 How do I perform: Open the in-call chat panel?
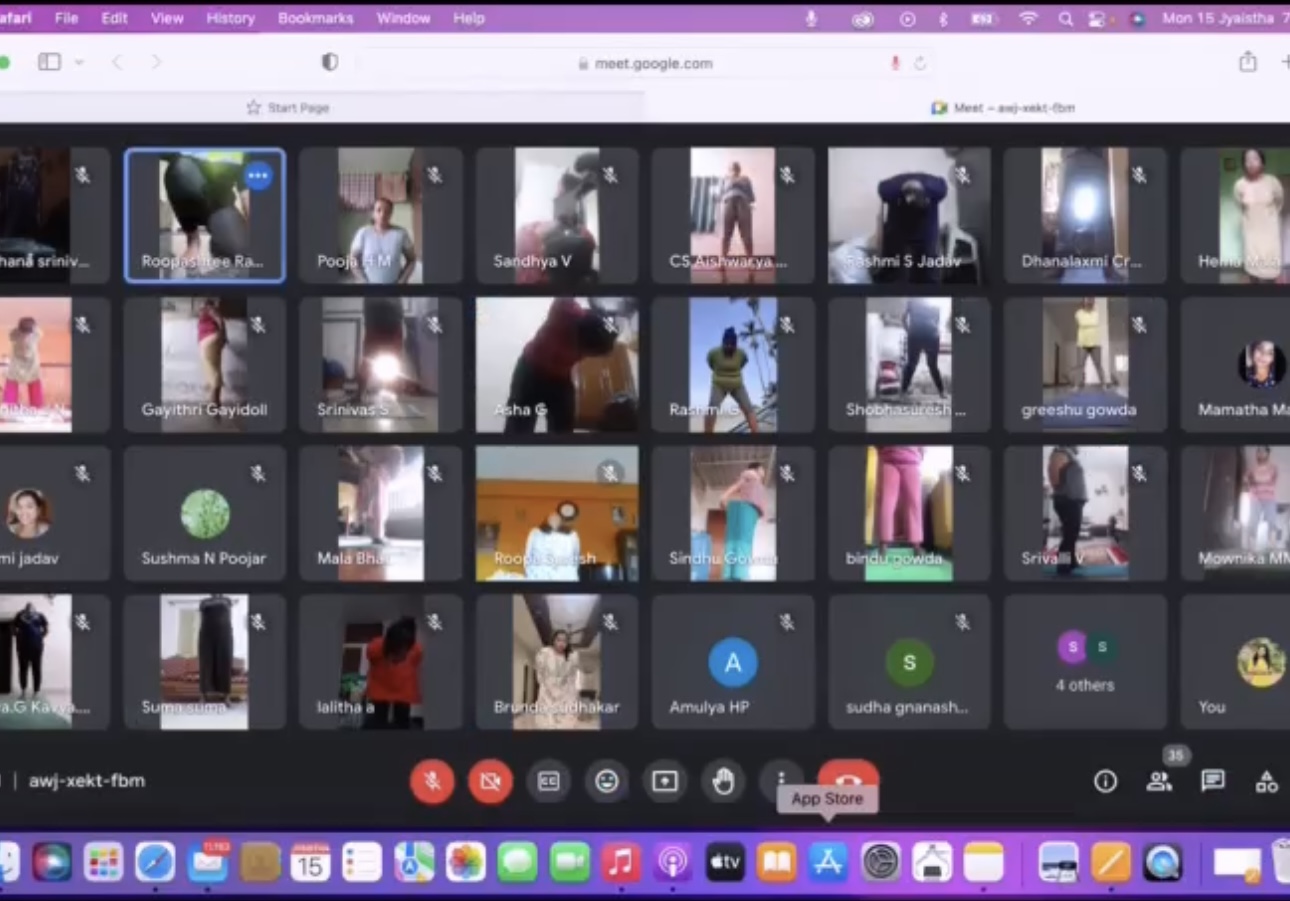coord(1213,781)
